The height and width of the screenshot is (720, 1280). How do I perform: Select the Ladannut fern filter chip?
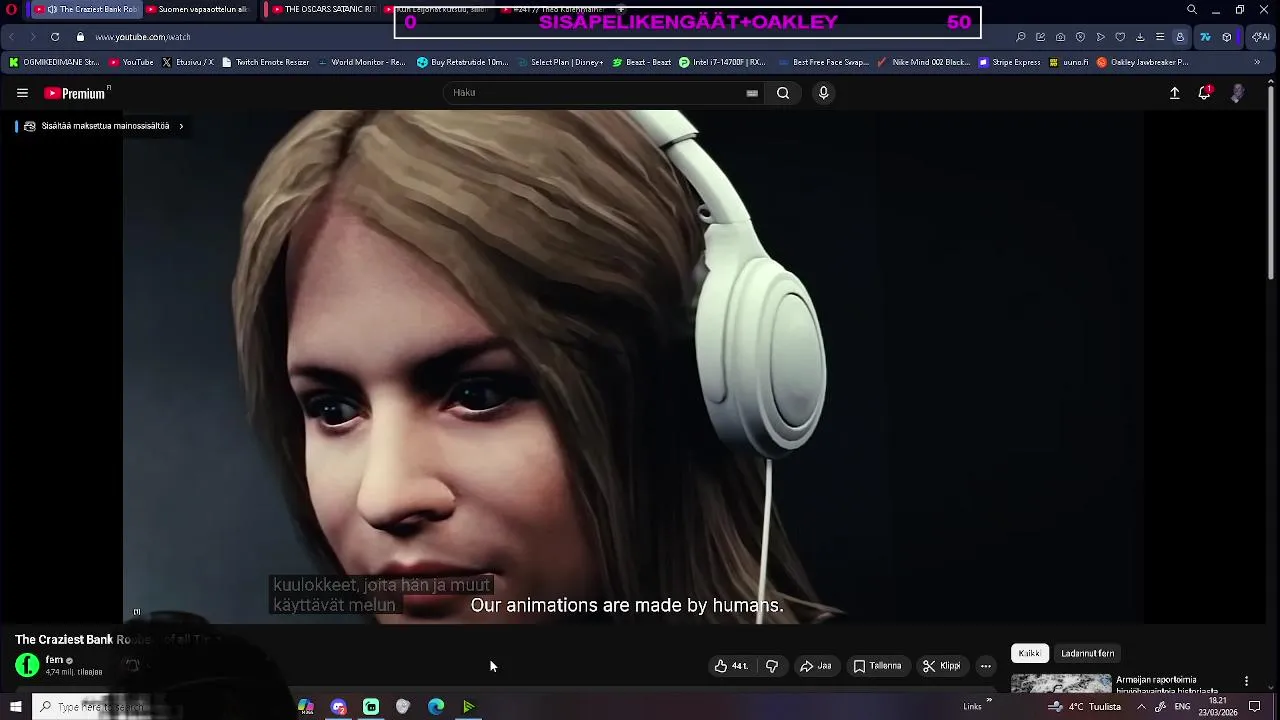coord(1087,653)
